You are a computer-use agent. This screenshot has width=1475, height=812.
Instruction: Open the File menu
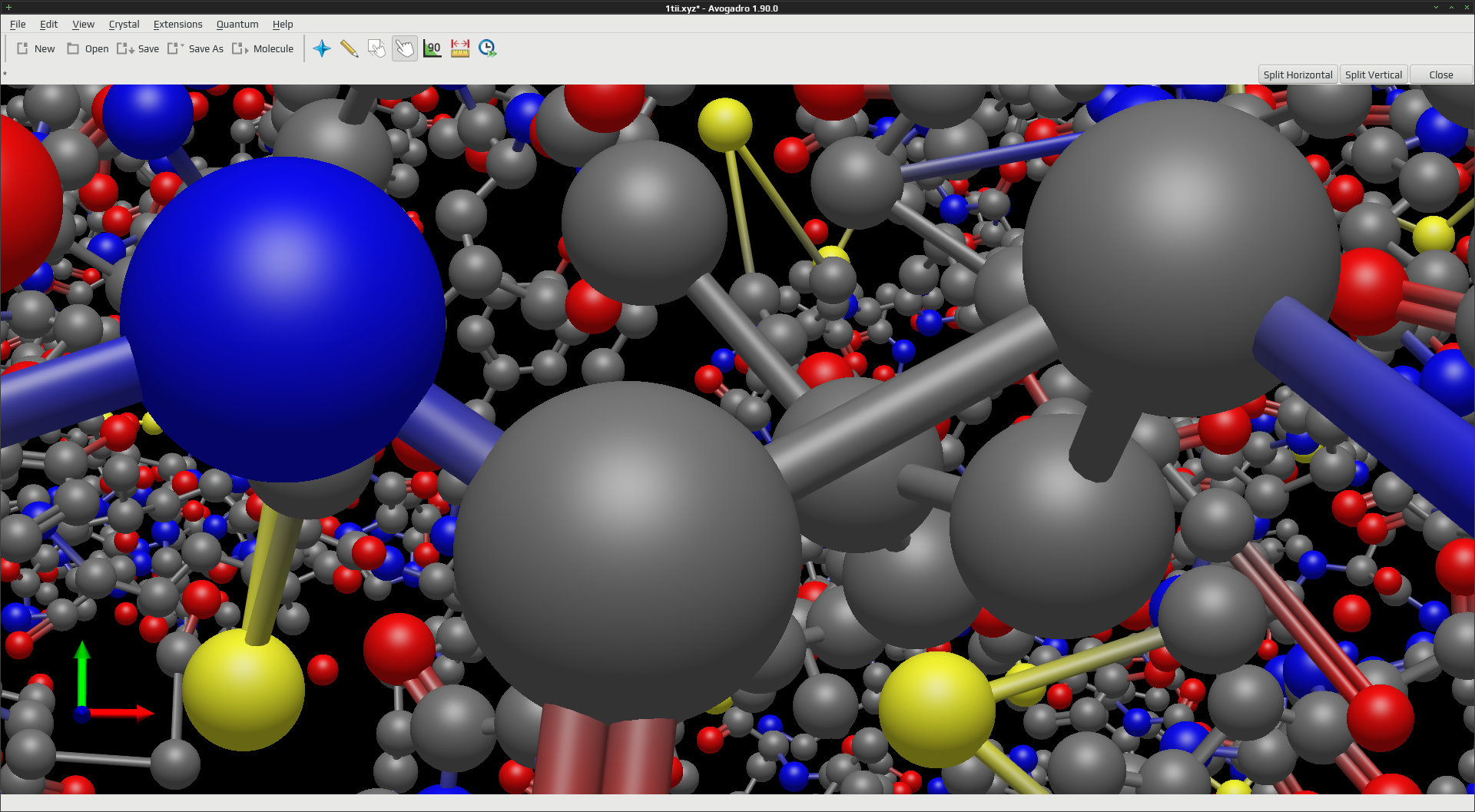[18, 24]
